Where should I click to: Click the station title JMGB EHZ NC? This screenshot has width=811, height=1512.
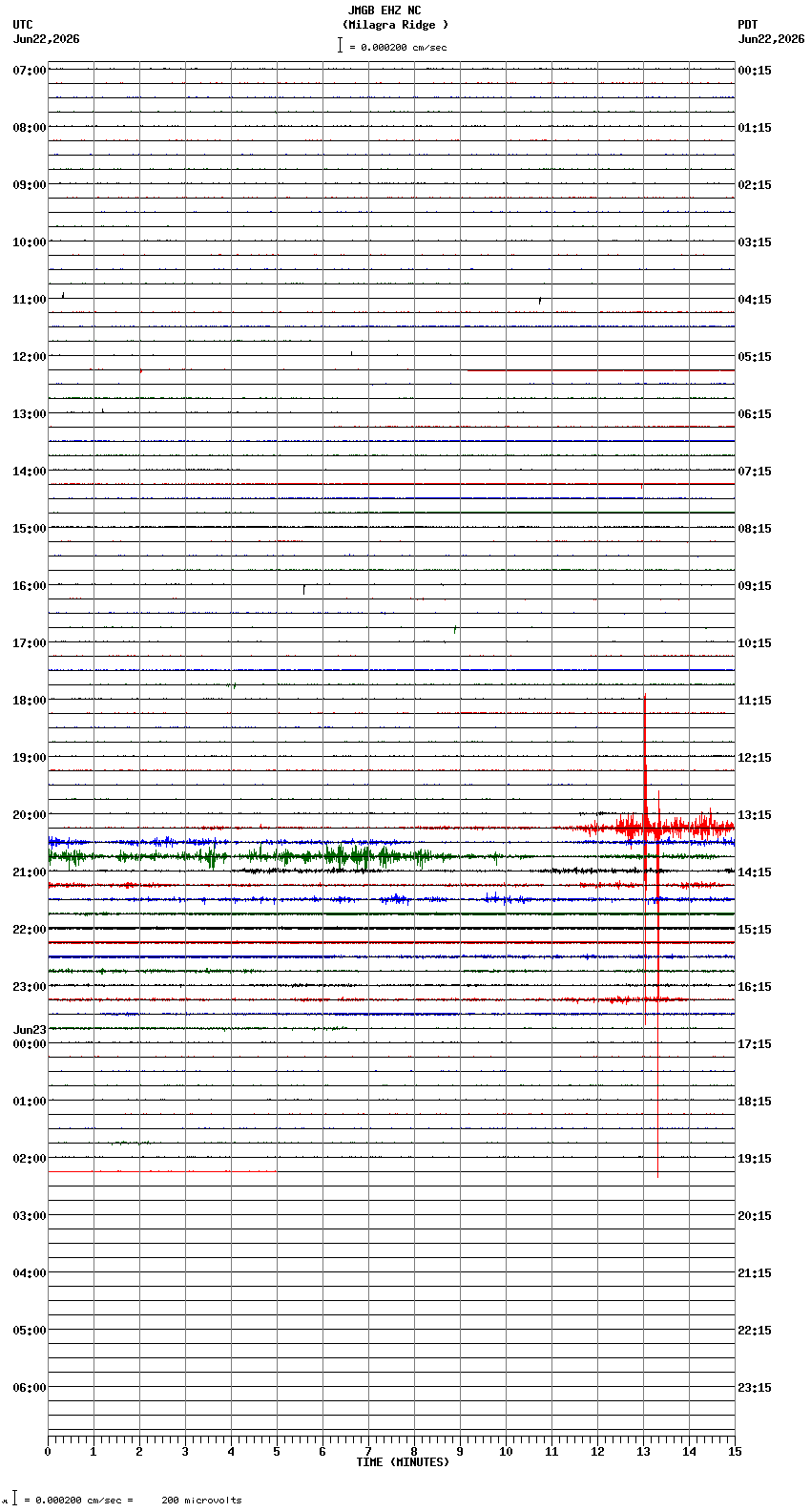385,10
